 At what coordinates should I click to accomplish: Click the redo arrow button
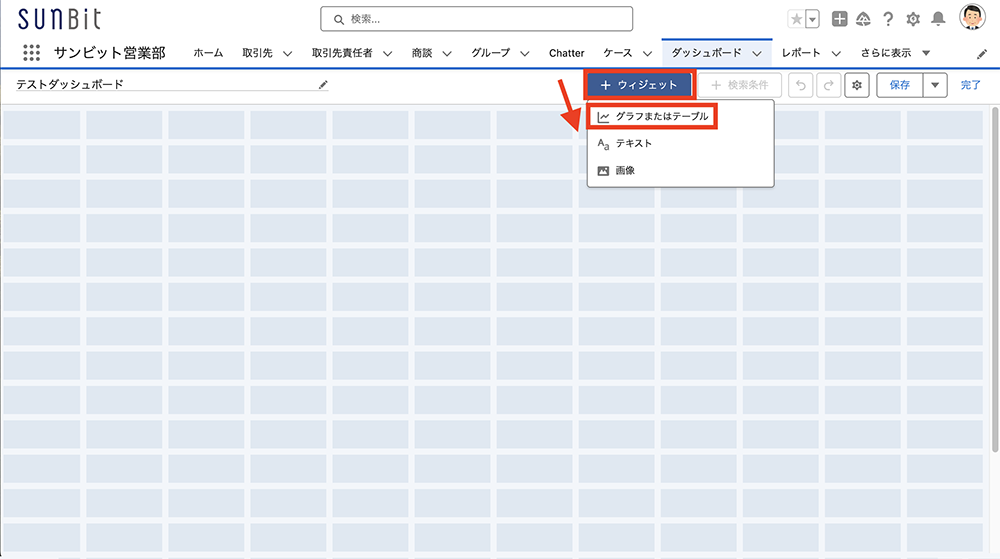(x=828, y=85)
